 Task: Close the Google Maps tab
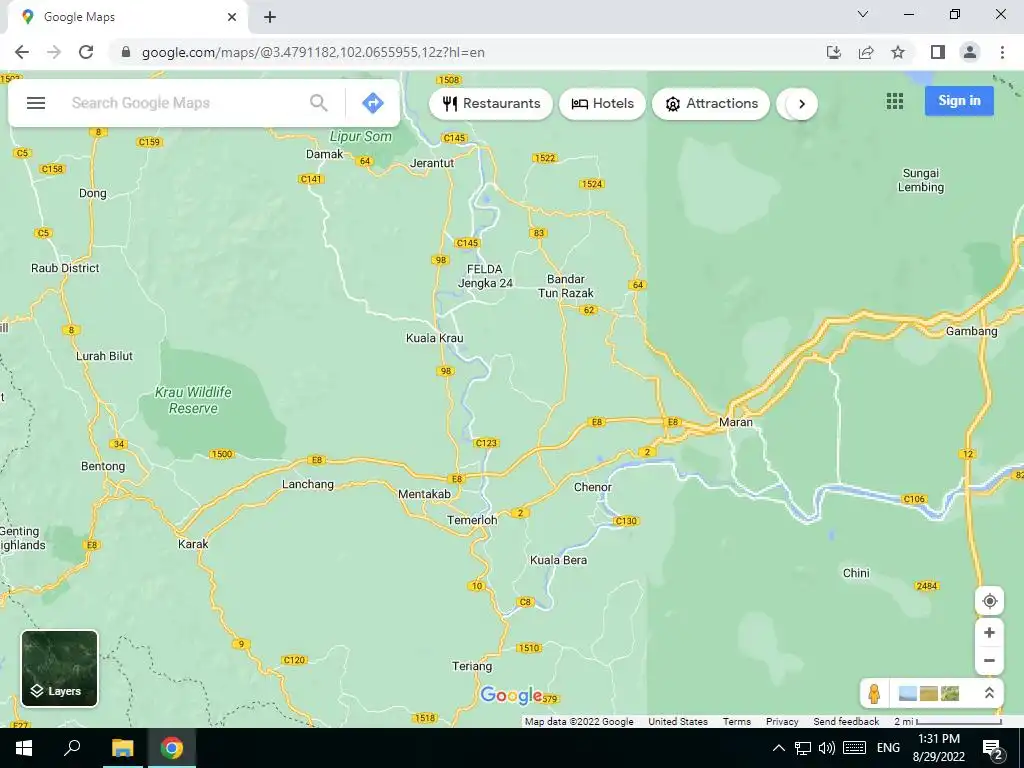coord(232,17)
